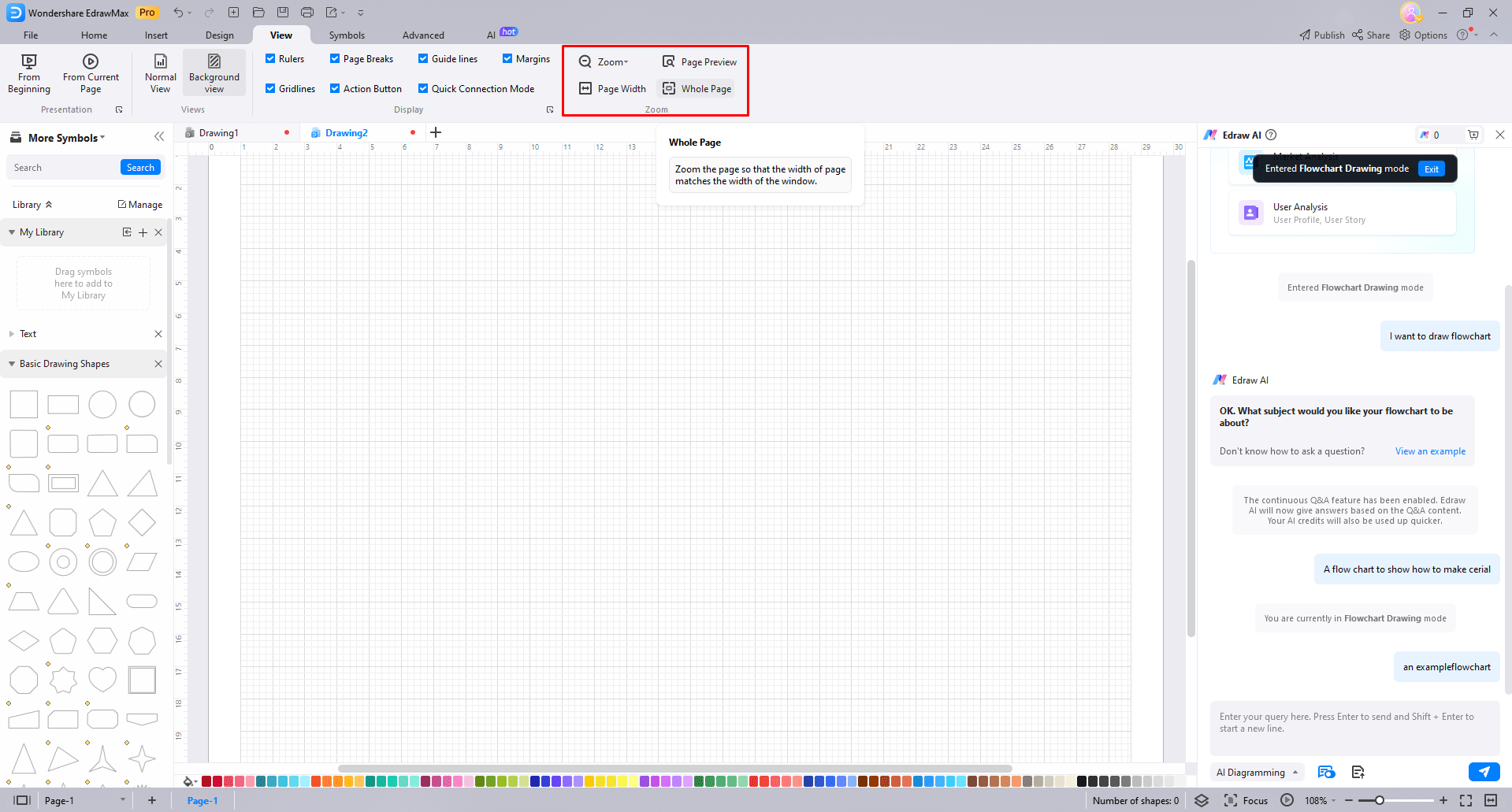Viewport: 1512px width, 812px height.
Task: Select the diamond shape symbol
Action: point(142,522)
